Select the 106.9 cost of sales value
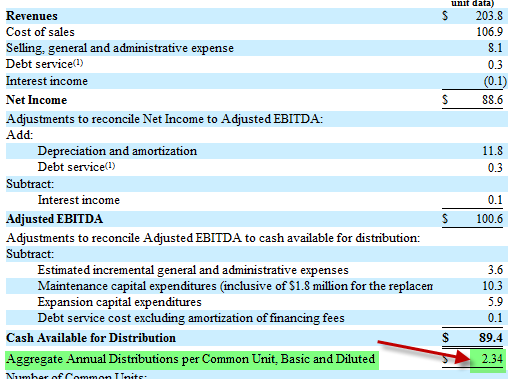The height and width of the screenshot is (379, 508). [489, 32]
